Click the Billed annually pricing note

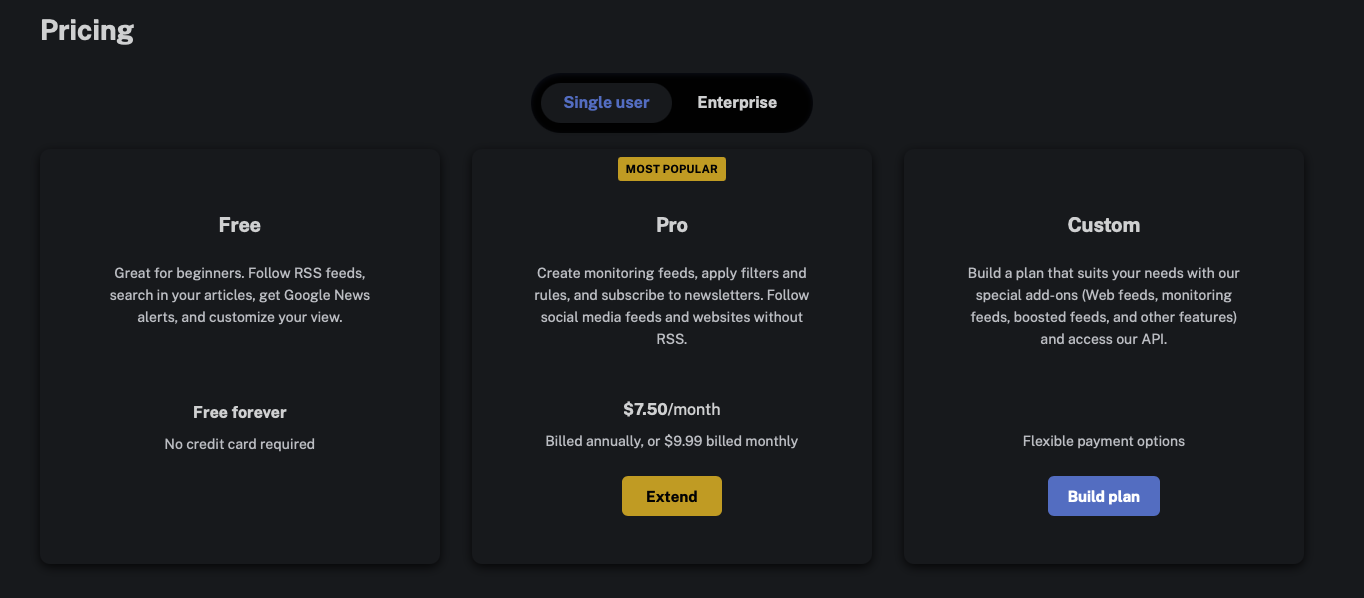click(671, 440)
